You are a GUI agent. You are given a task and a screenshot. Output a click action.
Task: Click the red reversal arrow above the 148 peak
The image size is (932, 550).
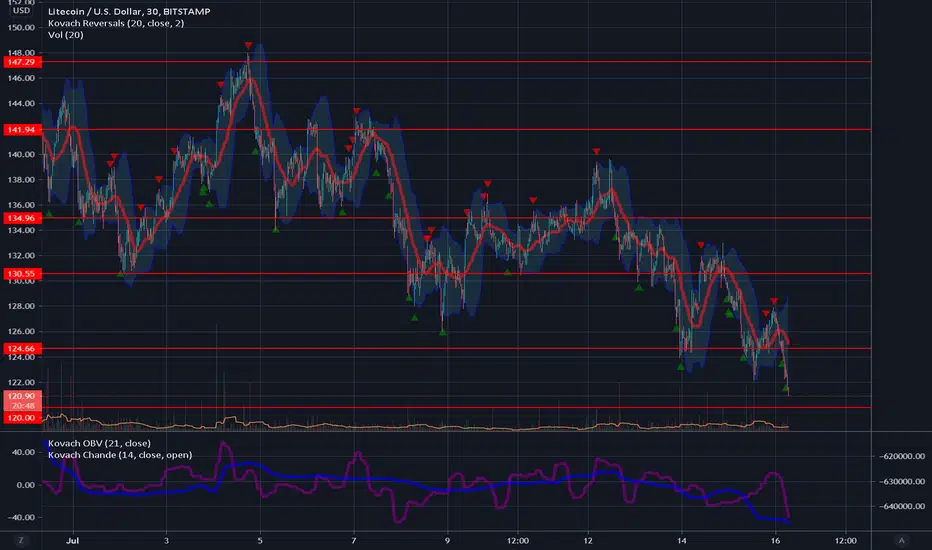tap(248, 45)
